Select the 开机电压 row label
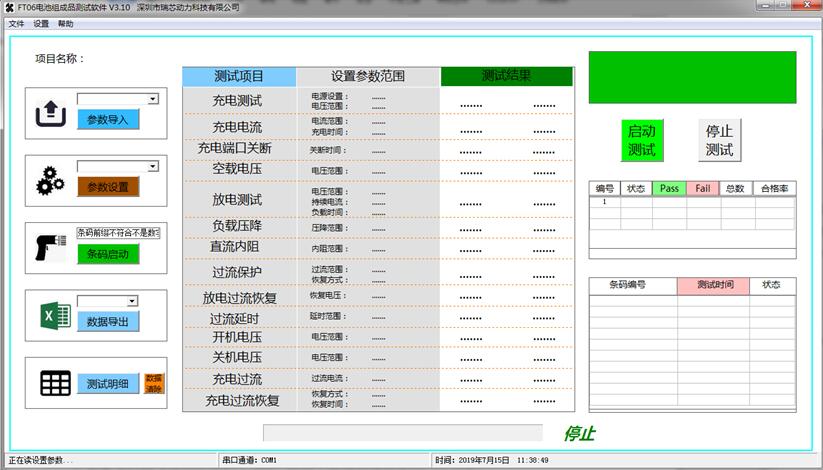The width and height of the screenshot is (823, 470). [237, 337]
